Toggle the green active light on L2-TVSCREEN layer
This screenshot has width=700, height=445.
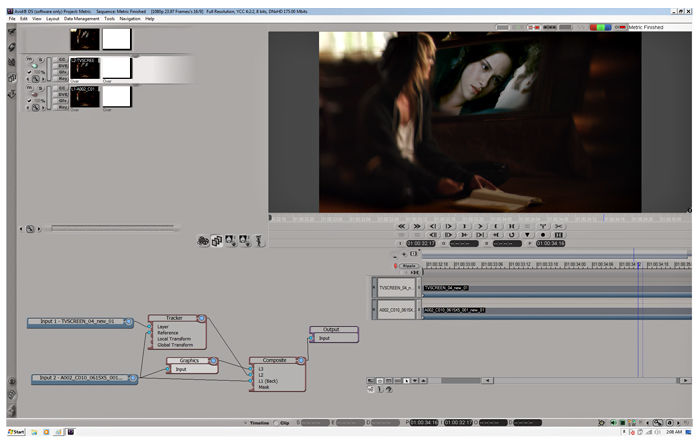34,66
